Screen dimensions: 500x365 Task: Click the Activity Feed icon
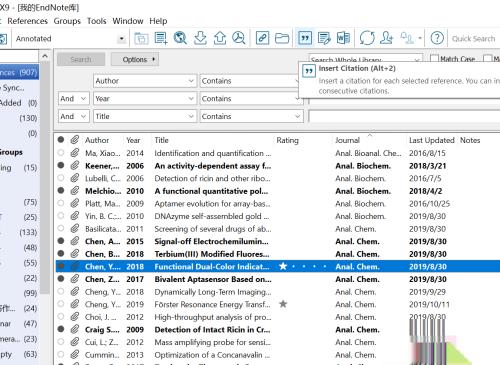407,38
